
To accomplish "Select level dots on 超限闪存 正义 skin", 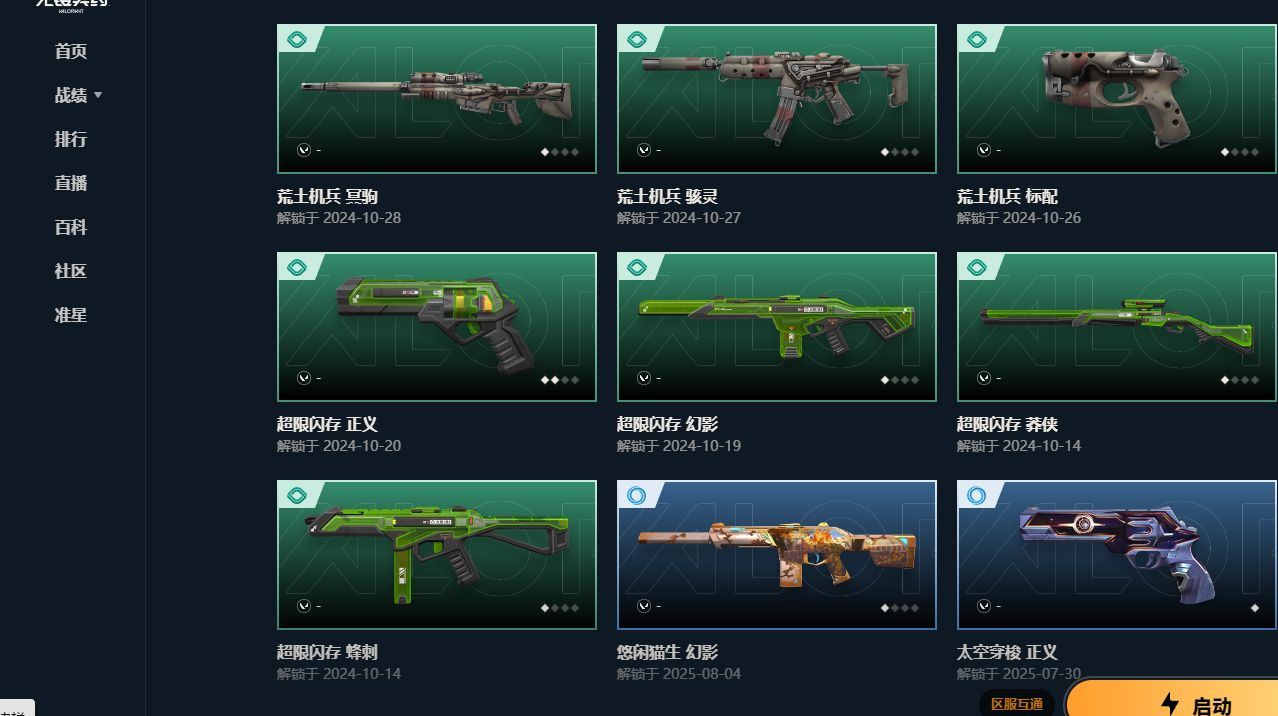I will pyautogui.click(x=560, y=380).
